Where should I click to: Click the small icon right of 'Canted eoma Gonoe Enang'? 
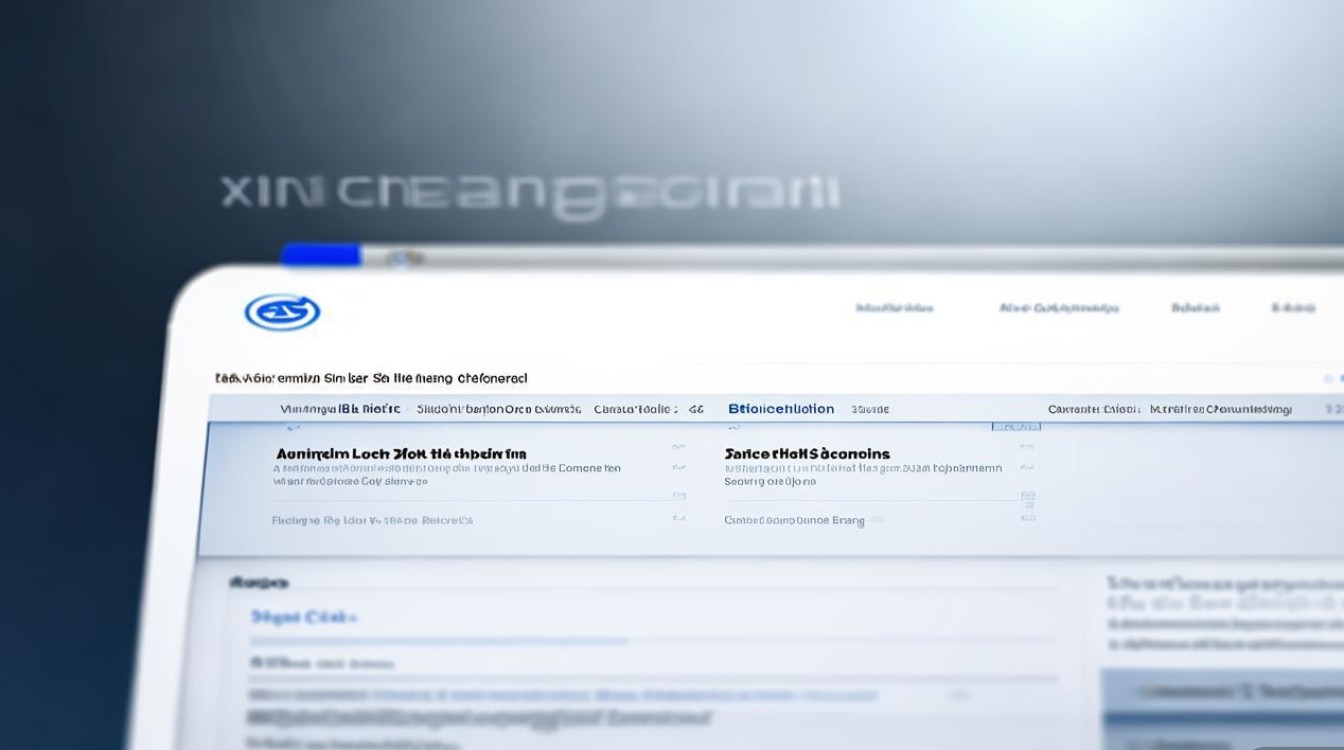[1027, 518]
